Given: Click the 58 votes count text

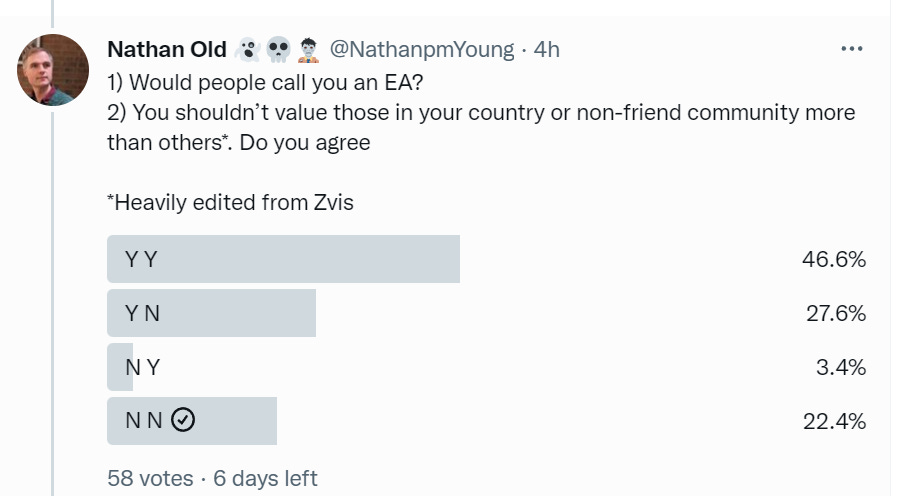Looking at the screenshot, I should click(150, 479).
